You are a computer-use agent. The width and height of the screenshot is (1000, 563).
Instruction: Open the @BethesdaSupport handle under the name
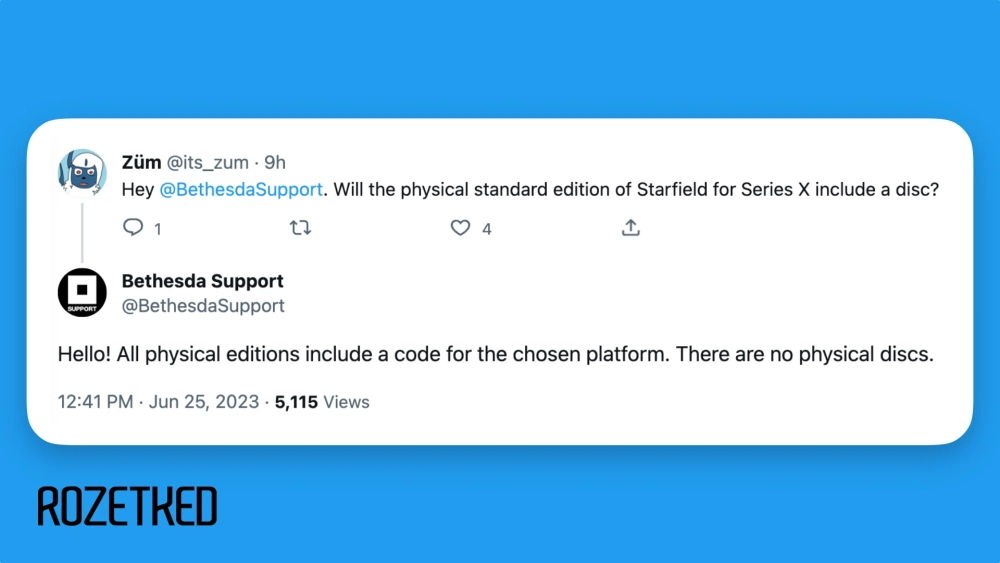[x=203, y=306]
